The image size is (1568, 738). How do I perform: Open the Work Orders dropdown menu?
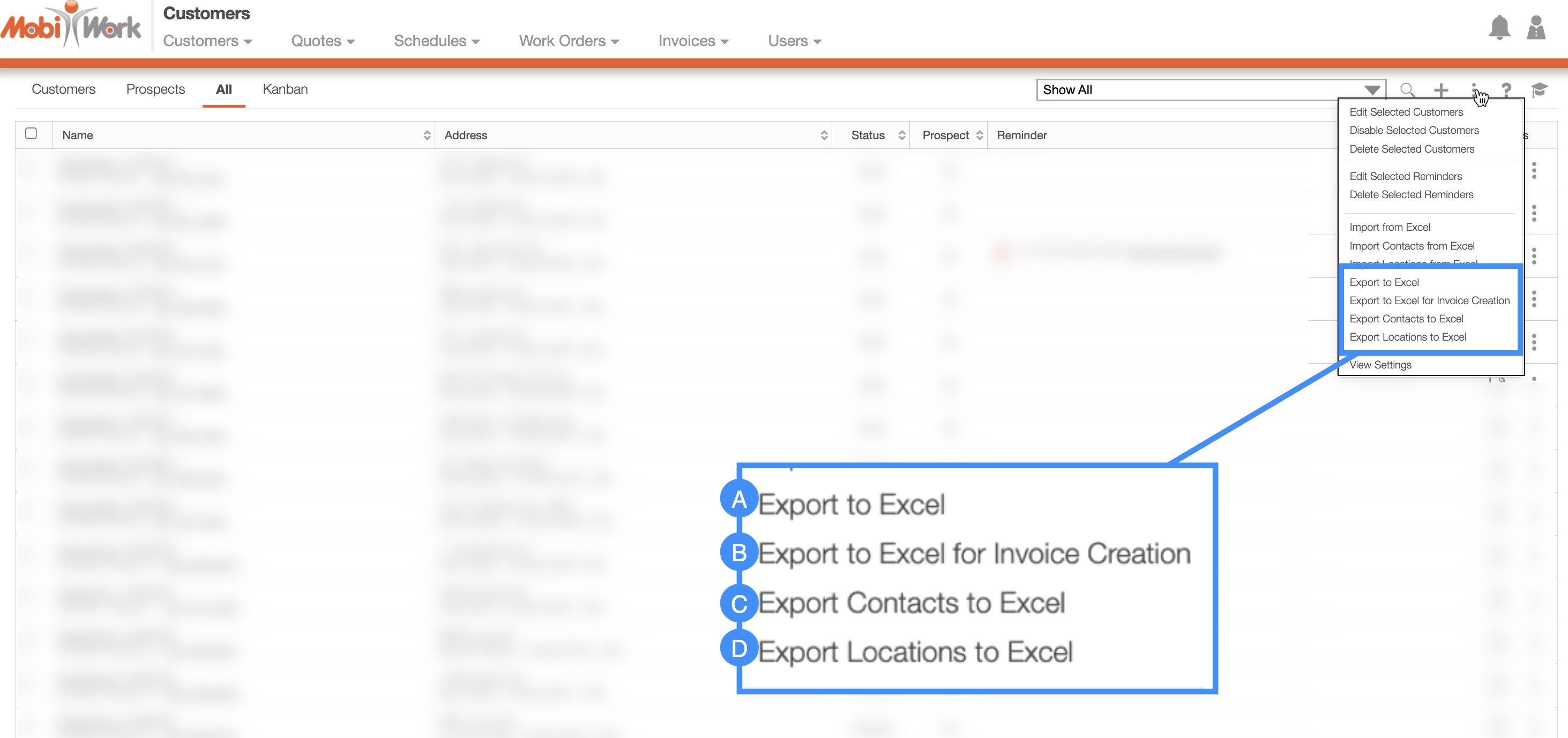point(569,41)
